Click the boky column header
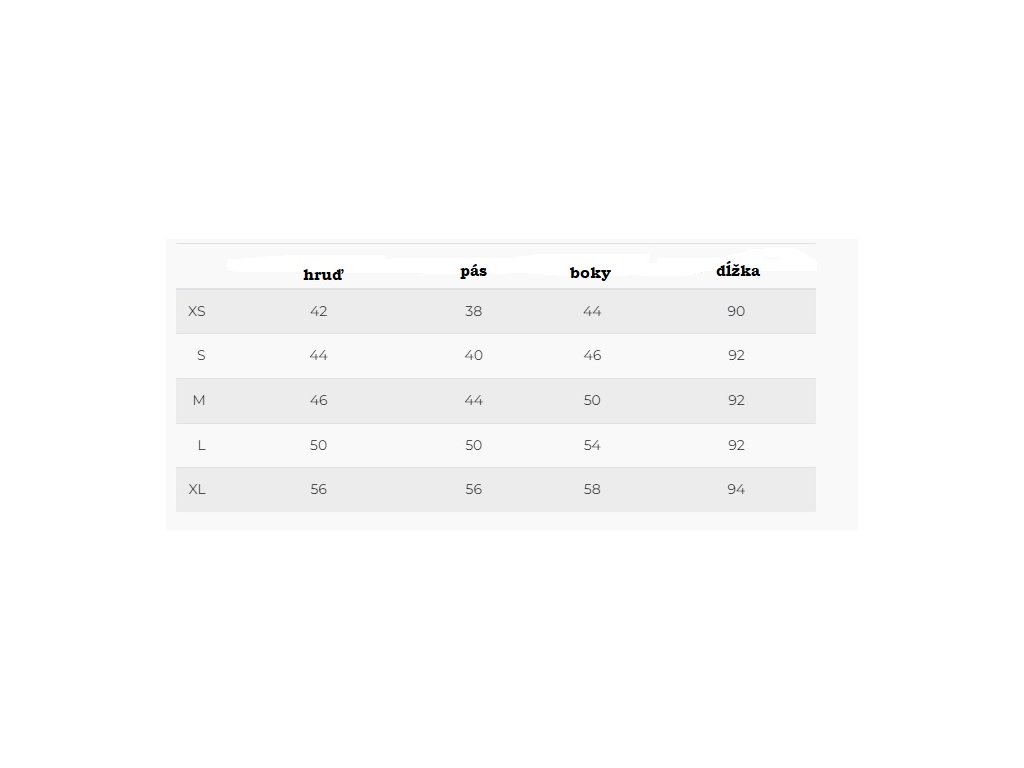1024x768 pixels. tap(590, 273)
